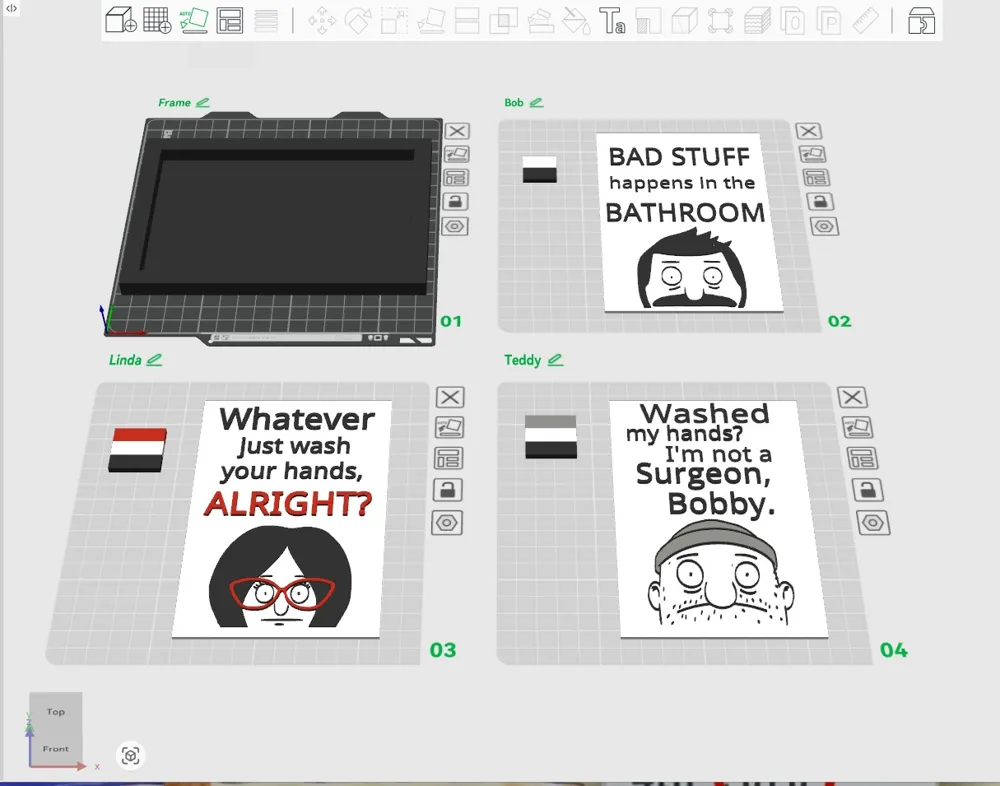This screenshot has width=1000, height=786.
Task: Open plate settings for Linda plate
Action: click(x=447, y=523)
